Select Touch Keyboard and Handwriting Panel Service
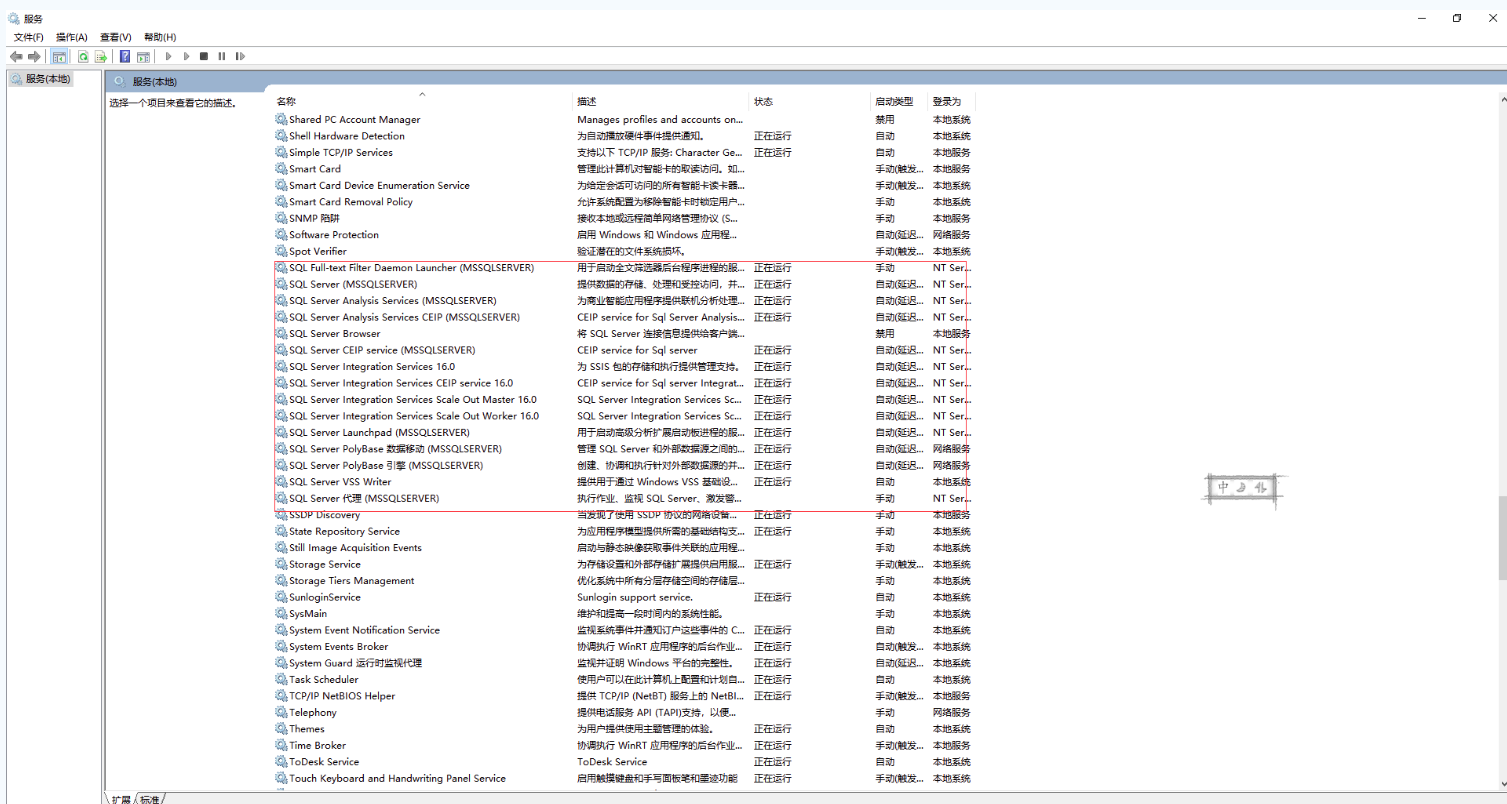 pyautogui.click(x=397, y=779)
